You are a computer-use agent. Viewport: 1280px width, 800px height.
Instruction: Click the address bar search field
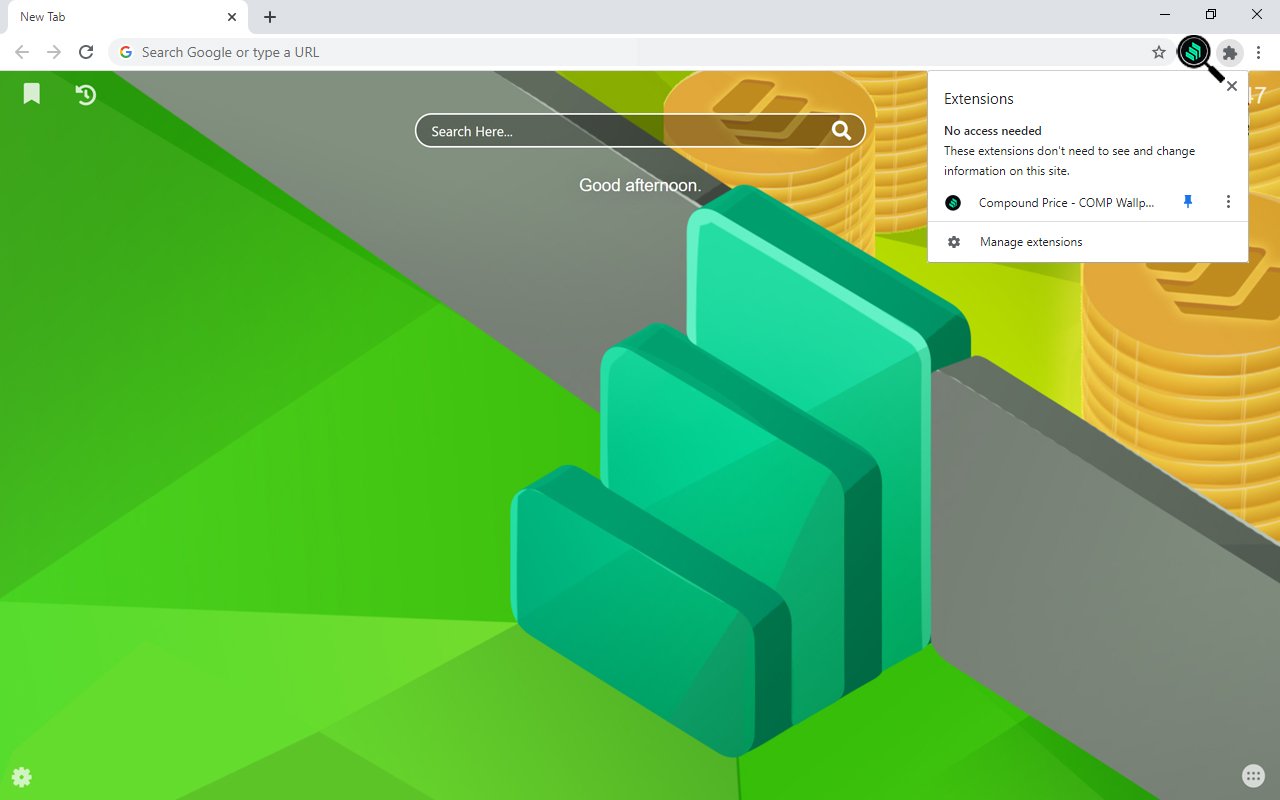click(x=640, y=52)
